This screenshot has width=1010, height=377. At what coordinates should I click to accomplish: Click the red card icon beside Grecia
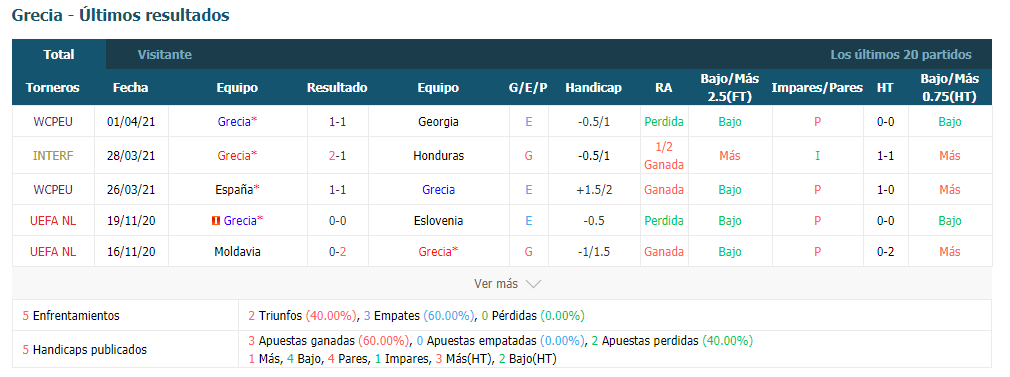tap(216, 221)
